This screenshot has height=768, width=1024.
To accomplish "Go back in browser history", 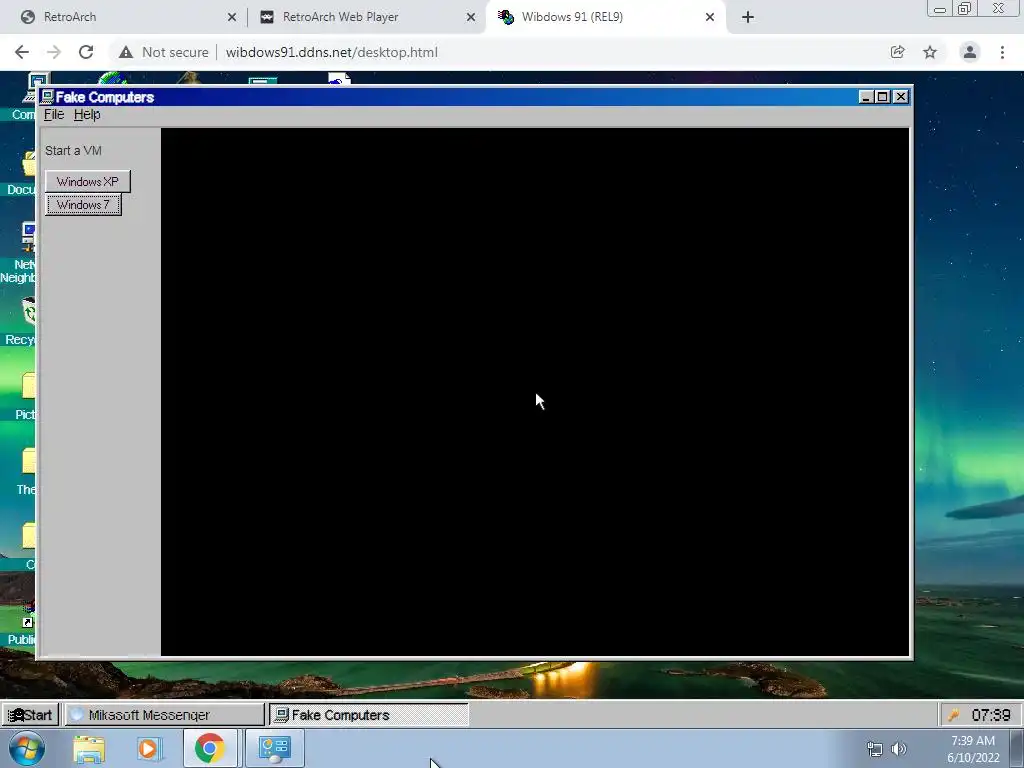I will [x=22, y=52].
